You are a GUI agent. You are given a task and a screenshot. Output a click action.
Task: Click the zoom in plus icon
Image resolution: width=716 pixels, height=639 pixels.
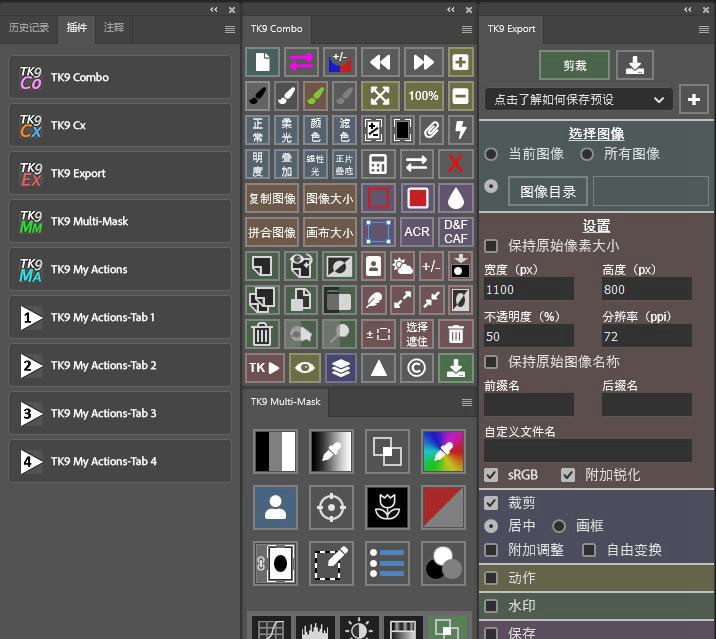(x=460, y=62)
